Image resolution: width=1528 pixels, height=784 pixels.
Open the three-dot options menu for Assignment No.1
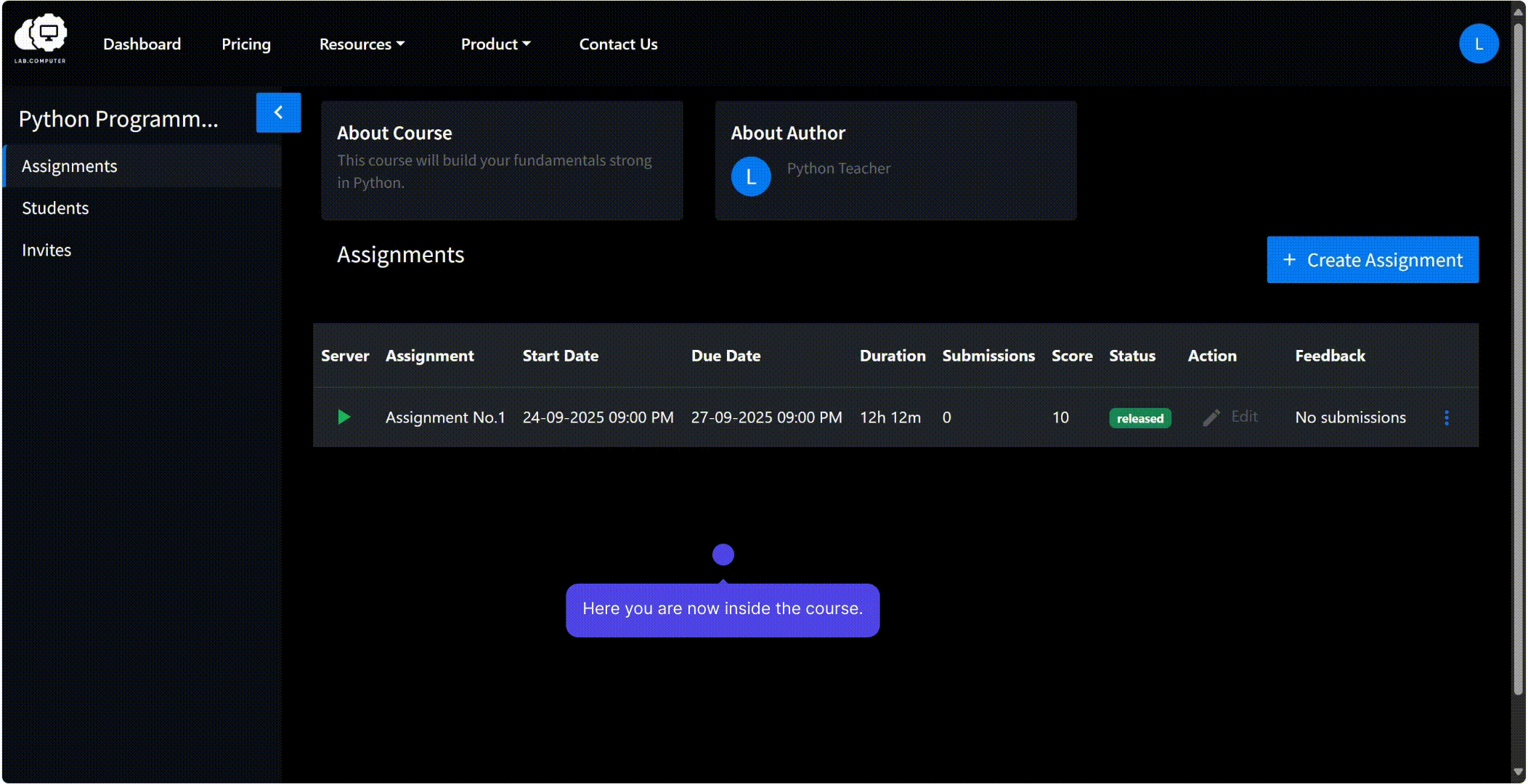point(1447,417)
